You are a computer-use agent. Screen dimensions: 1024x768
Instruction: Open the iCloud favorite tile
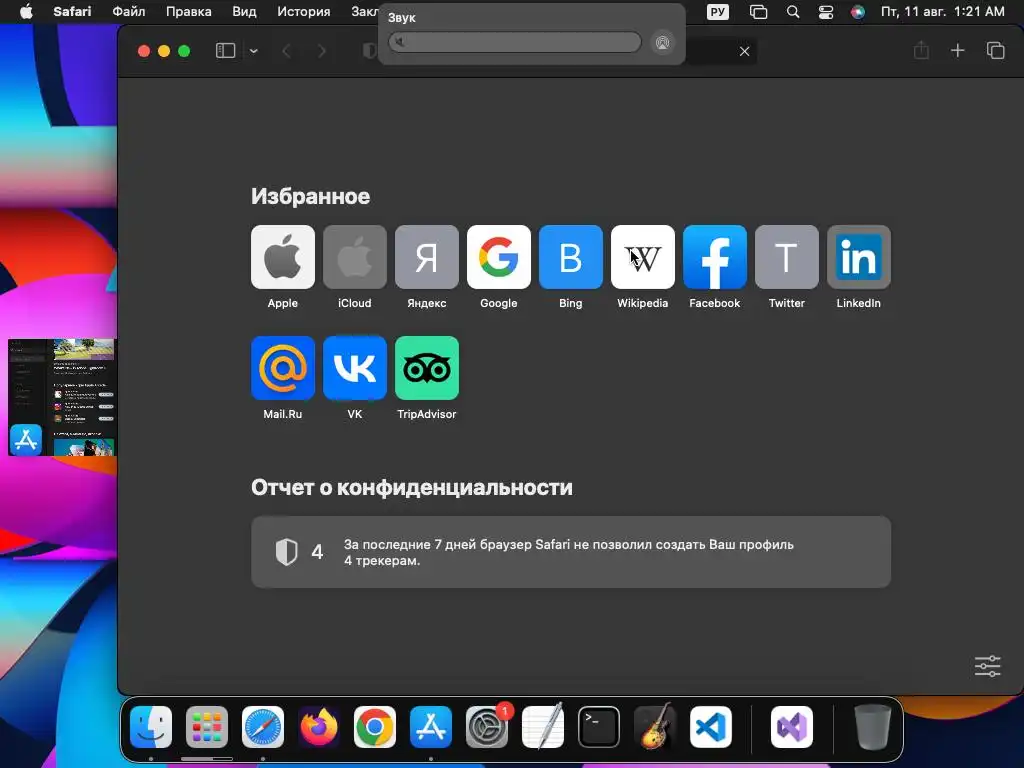(x=355, y=257)
